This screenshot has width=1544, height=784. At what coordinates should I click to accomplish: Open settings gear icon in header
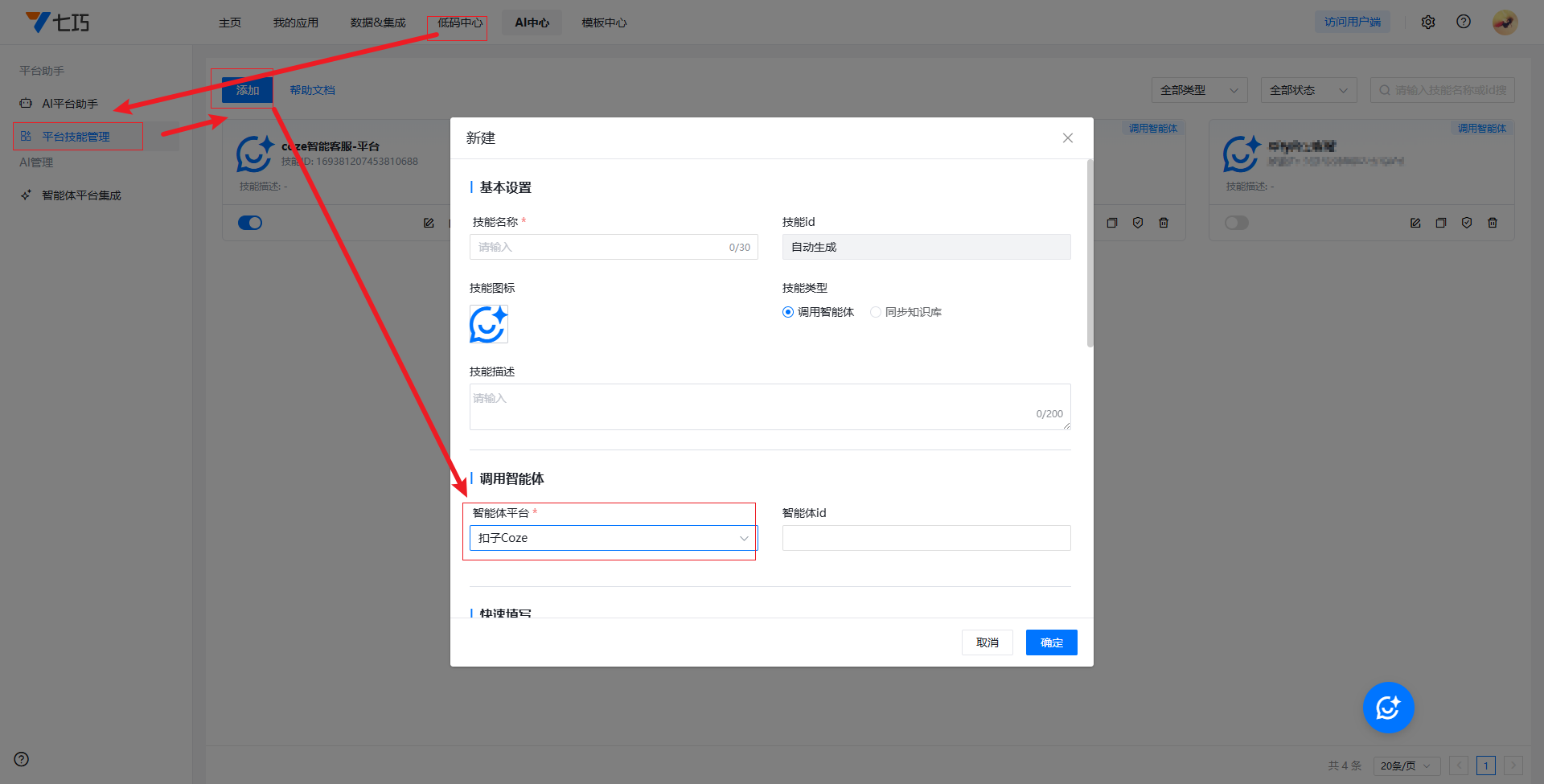pyautogui.click(x=1428, y=23)
